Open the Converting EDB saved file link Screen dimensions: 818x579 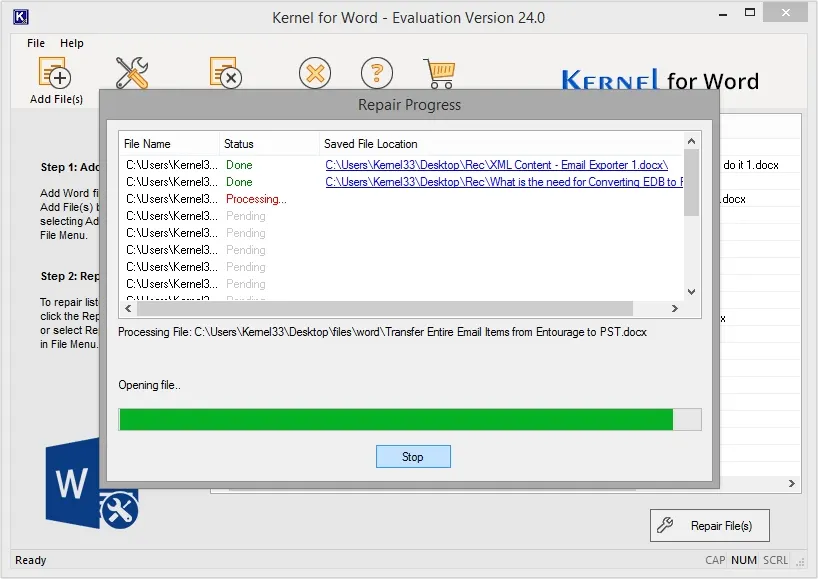[504, 182]
